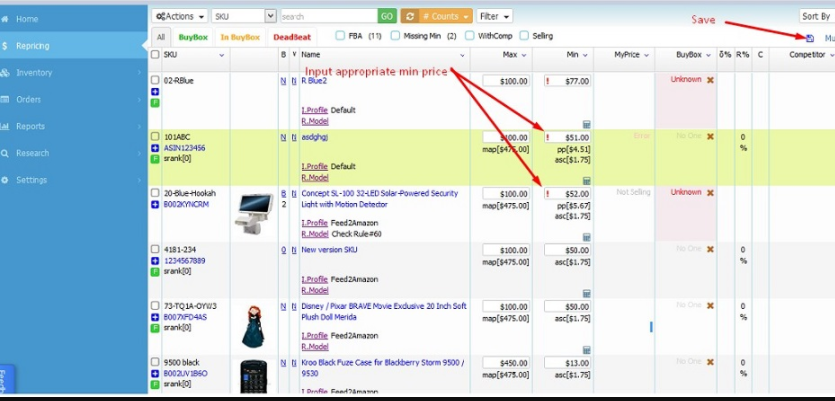
Task: Enable the FBA filter checkbox
Action: tap(341, 36)
